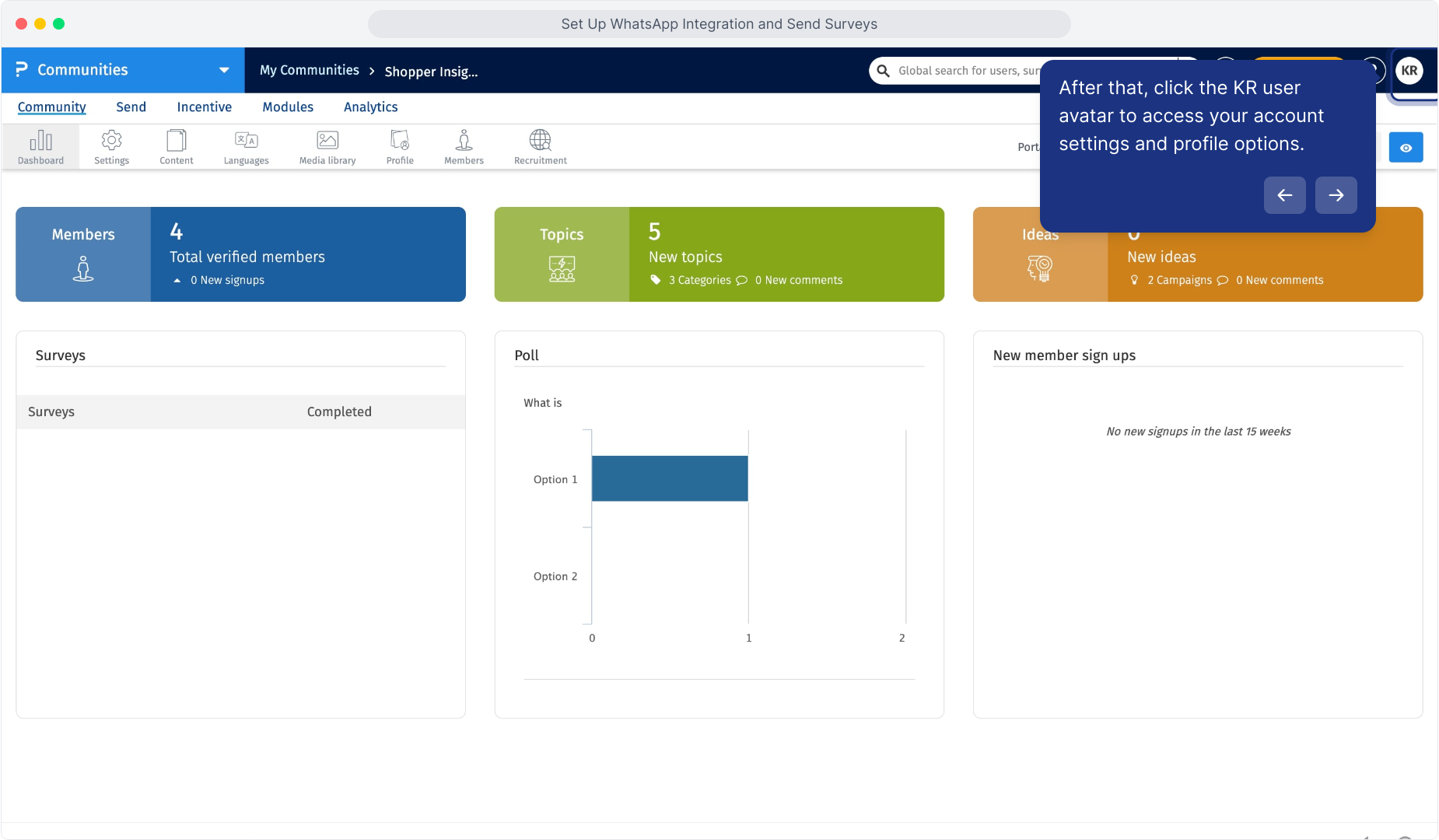Click the Categories tag icon
The image size is (1439, 840).
click(x=656, y=280)
